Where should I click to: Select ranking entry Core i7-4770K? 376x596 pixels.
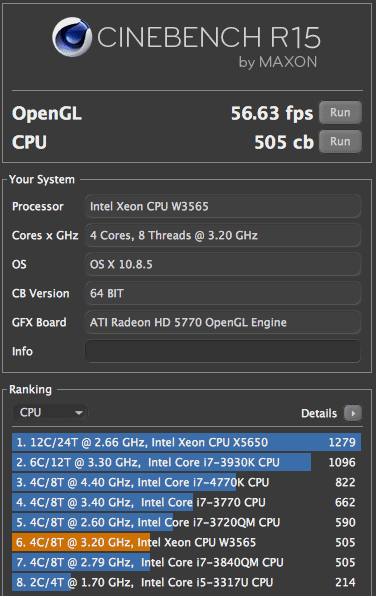[x=186, y=482]
